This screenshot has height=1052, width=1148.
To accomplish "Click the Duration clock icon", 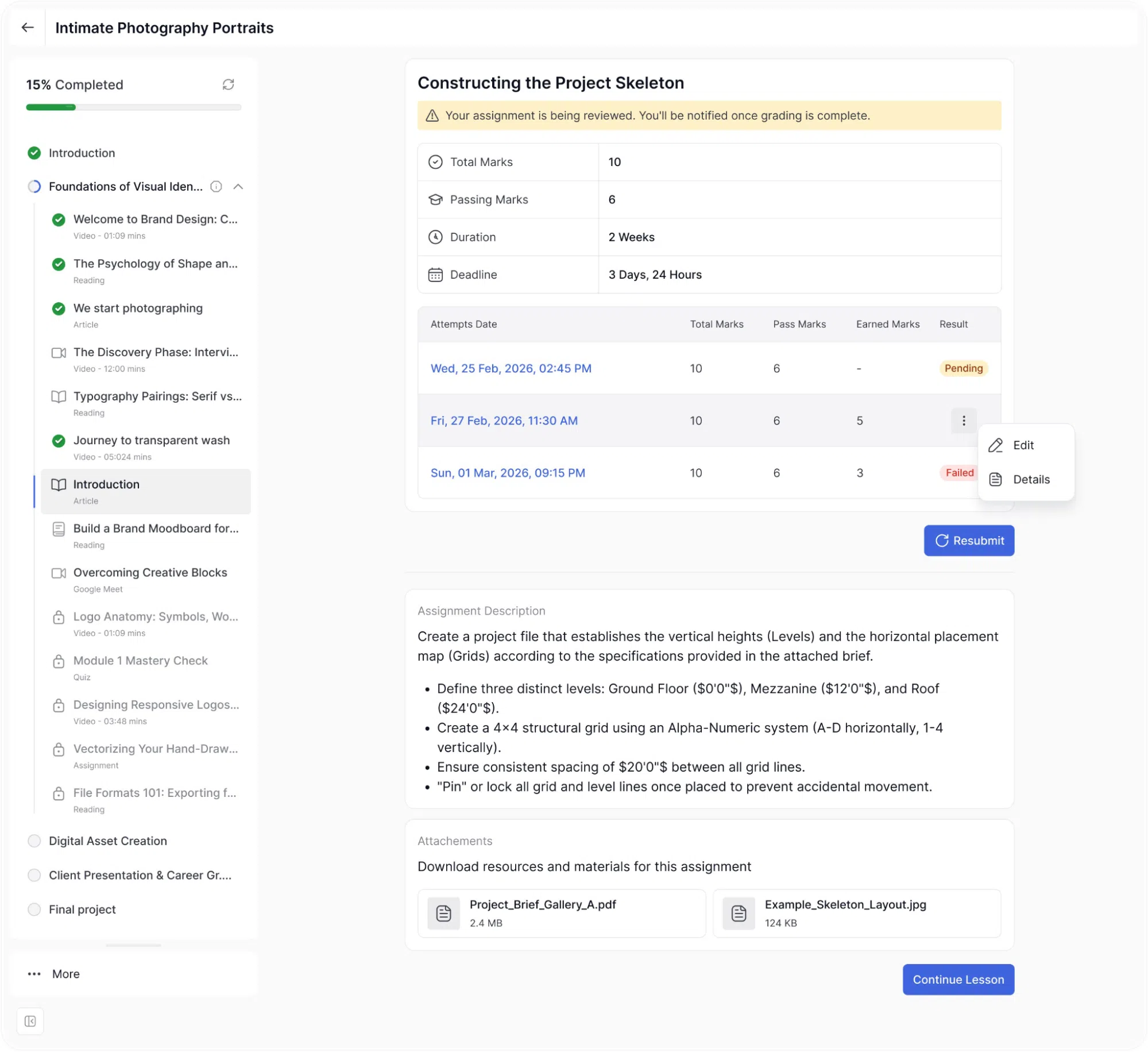I will point(435,237).
